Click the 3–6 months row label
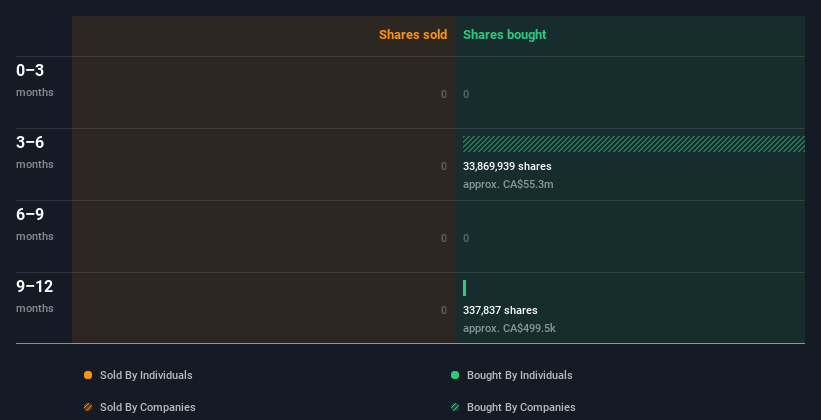 click(x=35, y=152)
